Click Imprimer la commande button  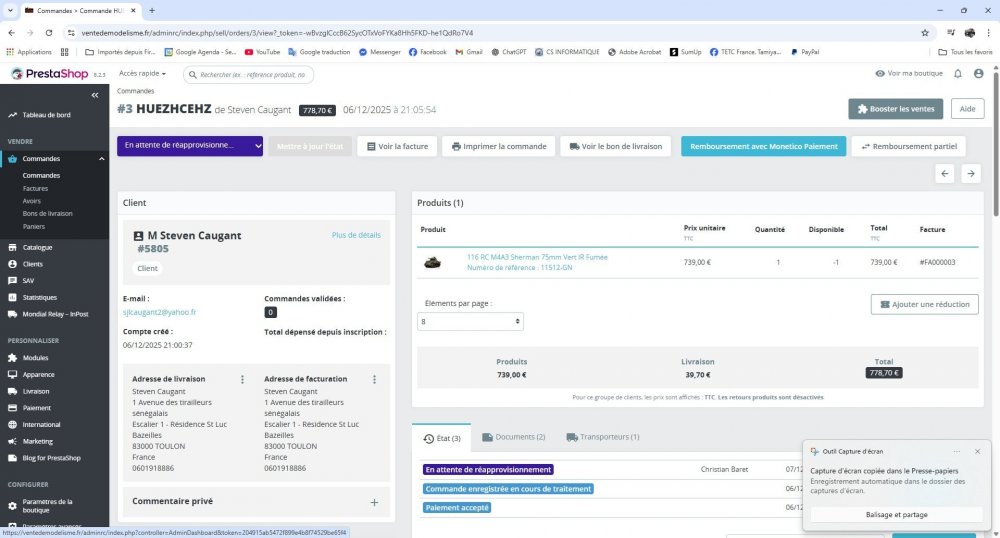click(499, 146)
